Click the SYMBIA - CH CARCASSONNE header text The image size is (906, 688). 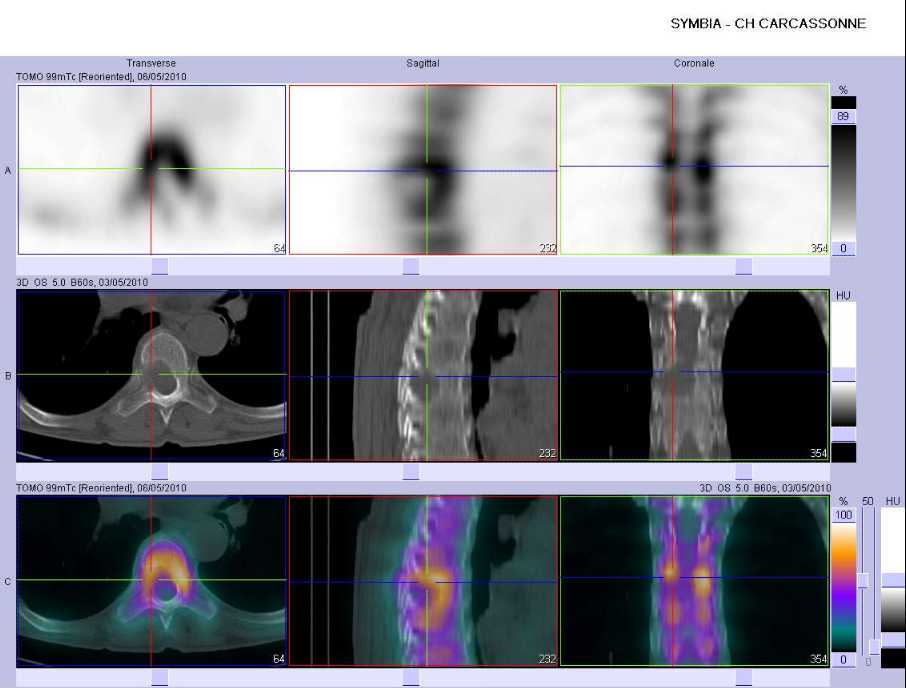768,24
